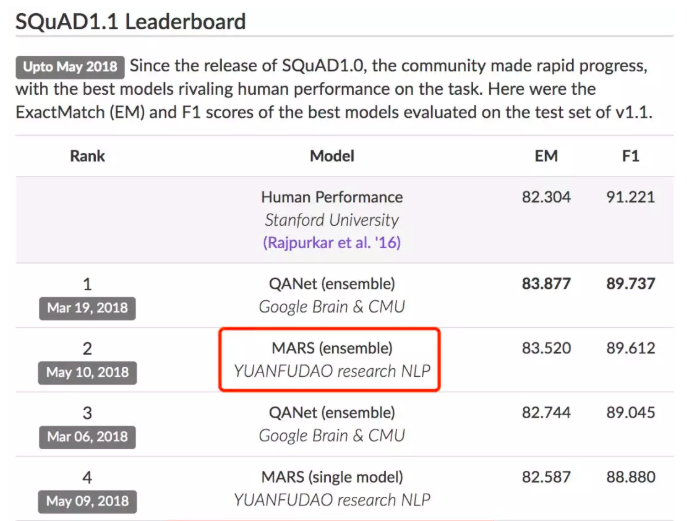Click the Model column header
The width and height of the screenshot is (687, 521).
coord(332,156)
